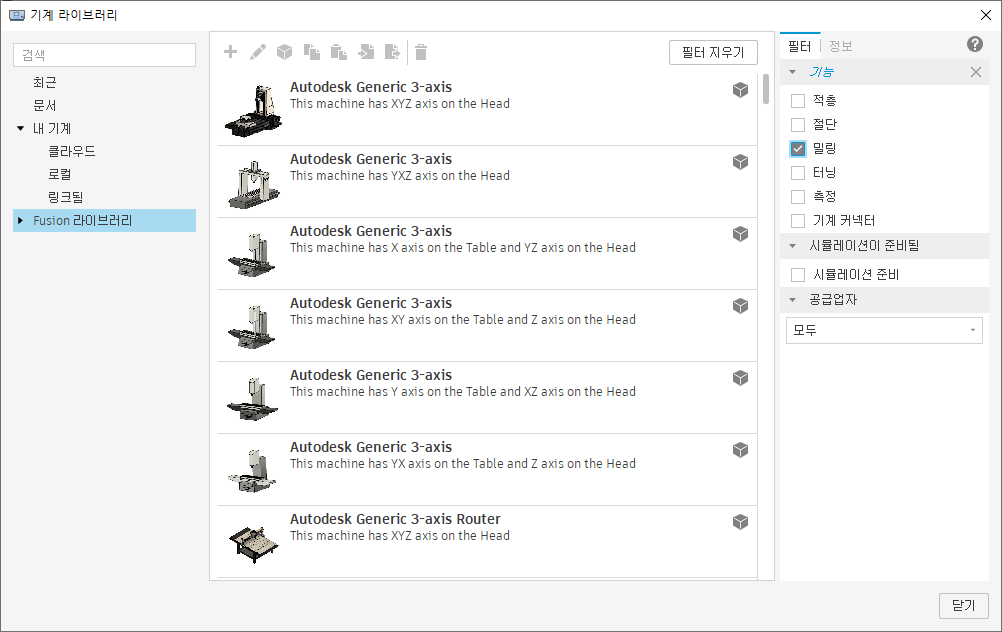Select 클라우드 under 내 기계
1002x632 pixels.
(72, 151)
